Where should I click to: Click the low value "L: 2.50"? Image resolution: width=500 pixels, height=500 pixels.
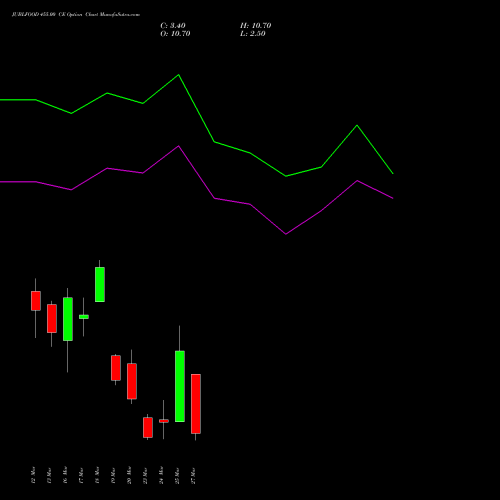pos(253,34)
